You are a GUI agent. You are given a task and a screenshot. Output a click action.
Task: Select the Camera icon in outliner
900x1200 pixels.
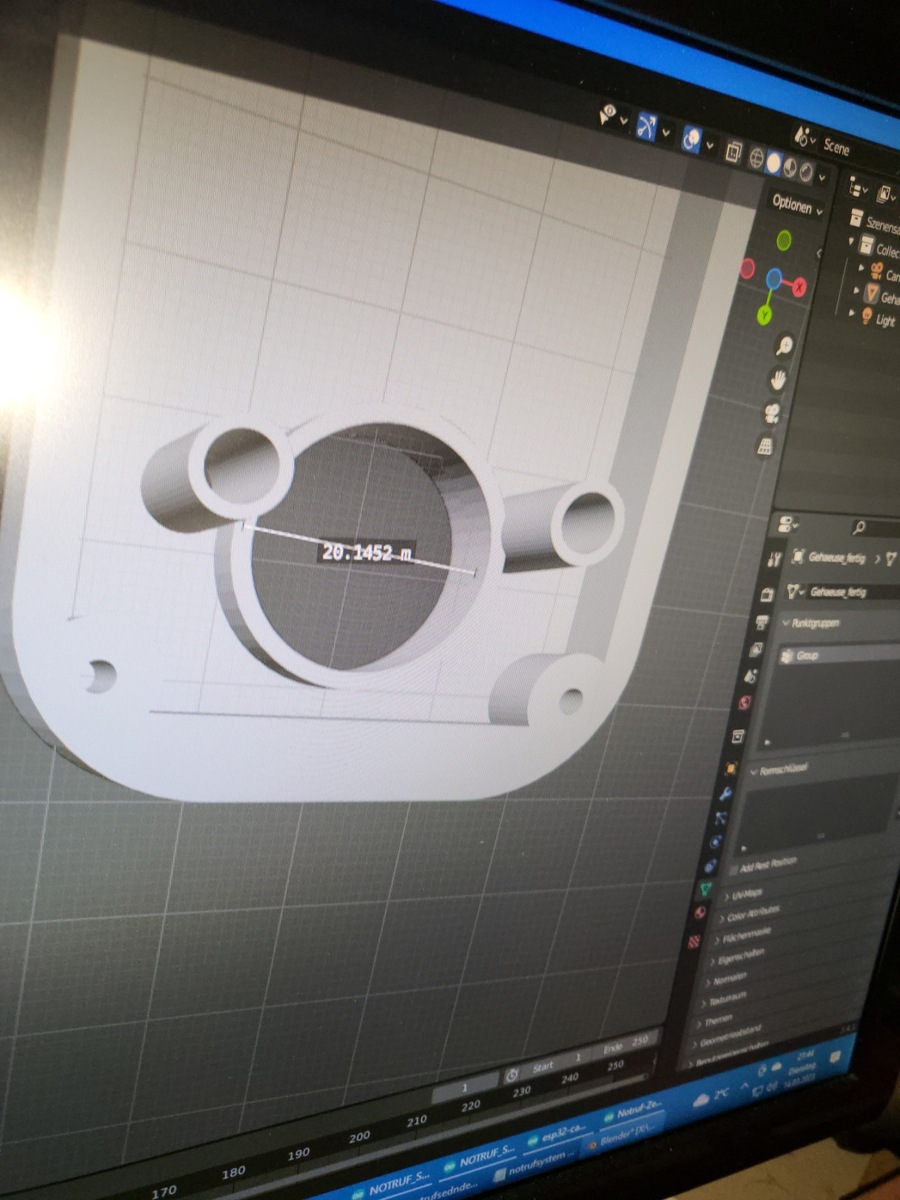click(x=877, y=270)
